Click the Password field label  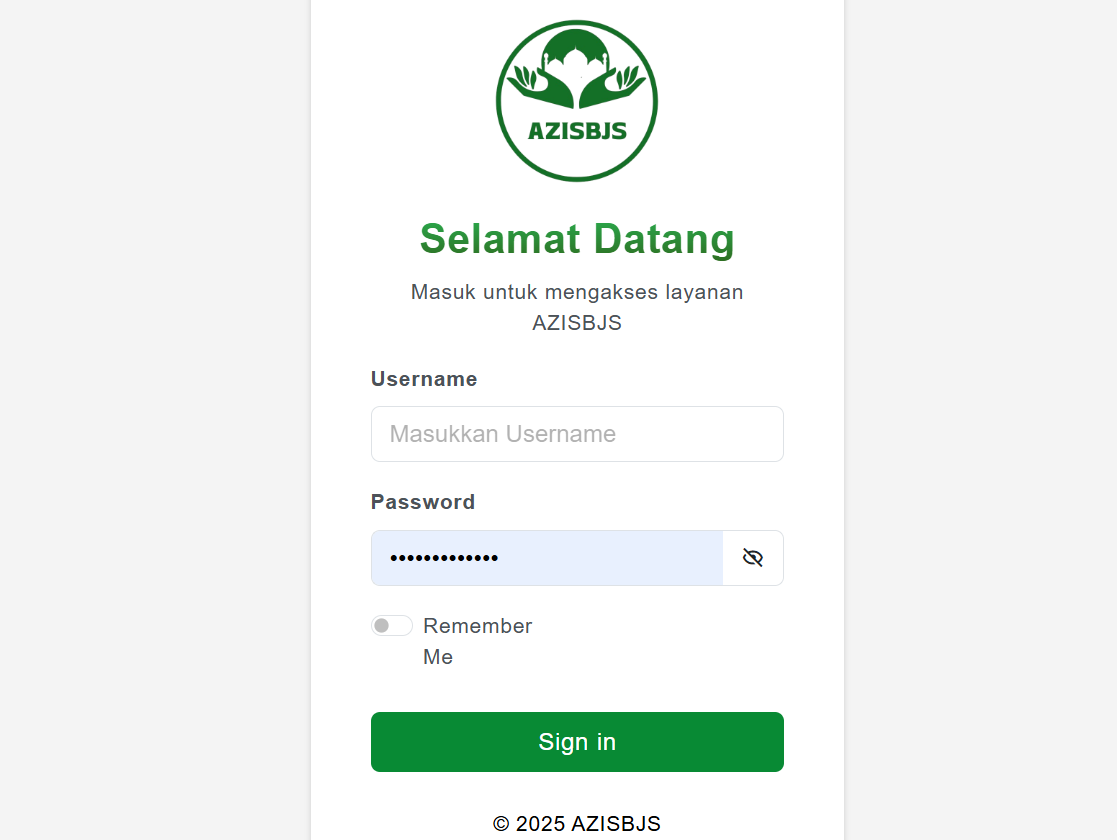tap(423, 502)
